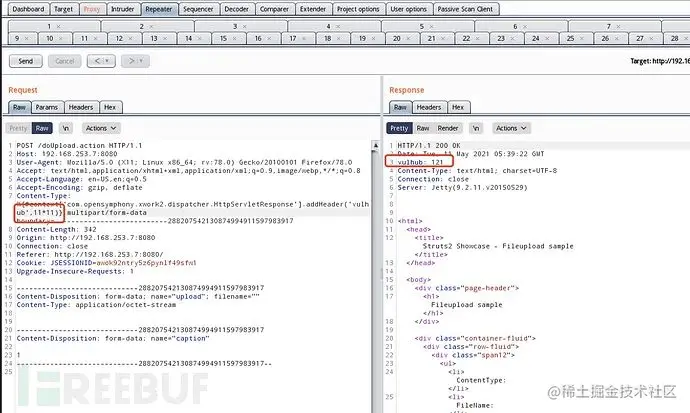Click the 'HTTP/1.1 200 OK' response line
Viewport: 690px width, 413px height.
(x=429, y=146)
